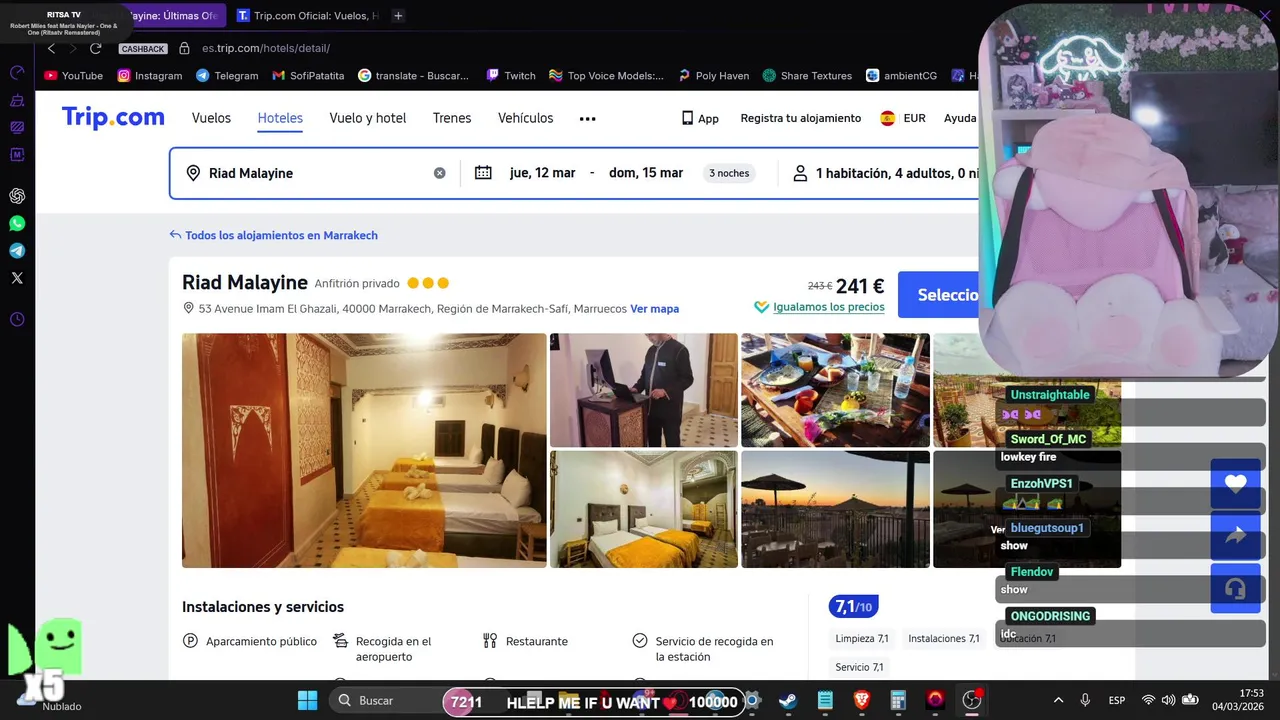Screen dimensions: 1280x720
Task: Open a new tab with plus button
Action: 398,16
